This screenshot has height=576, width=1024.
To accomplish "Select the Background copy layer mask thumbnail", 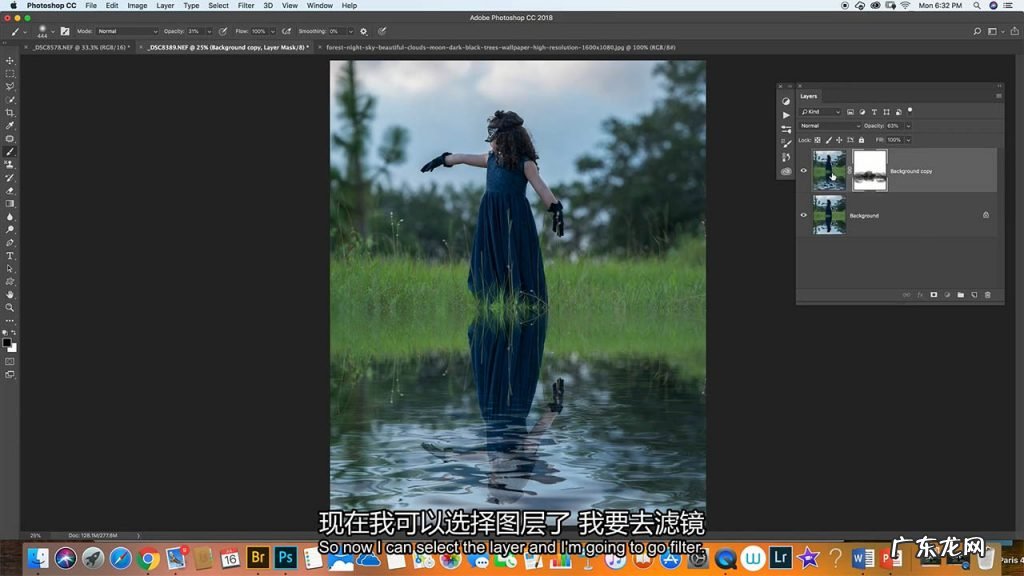I will 870,171.
